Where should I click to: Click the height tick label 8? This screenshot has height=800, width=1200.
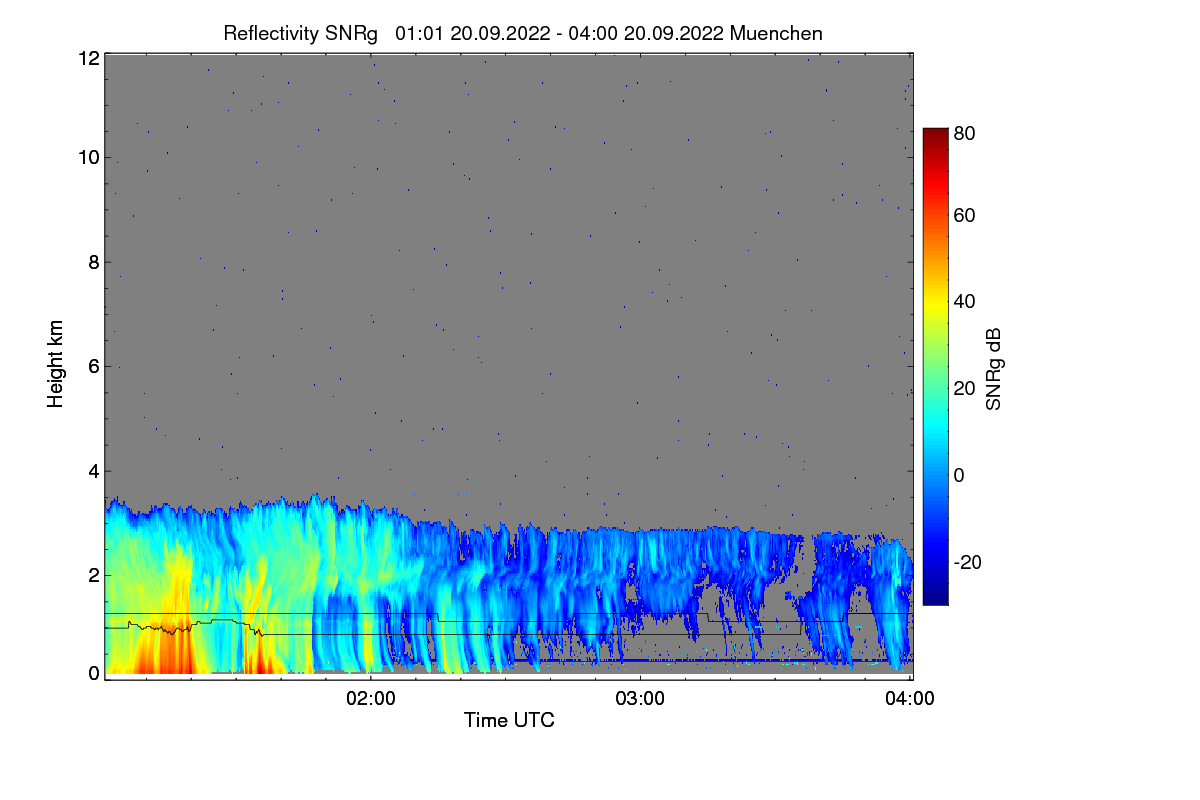pos(93,263)
